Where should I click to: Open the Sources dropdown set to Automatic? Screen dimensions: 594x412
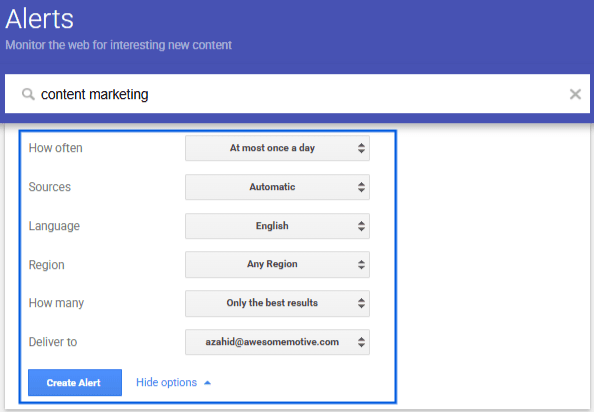pyautogui.click(x=277, y=187)
